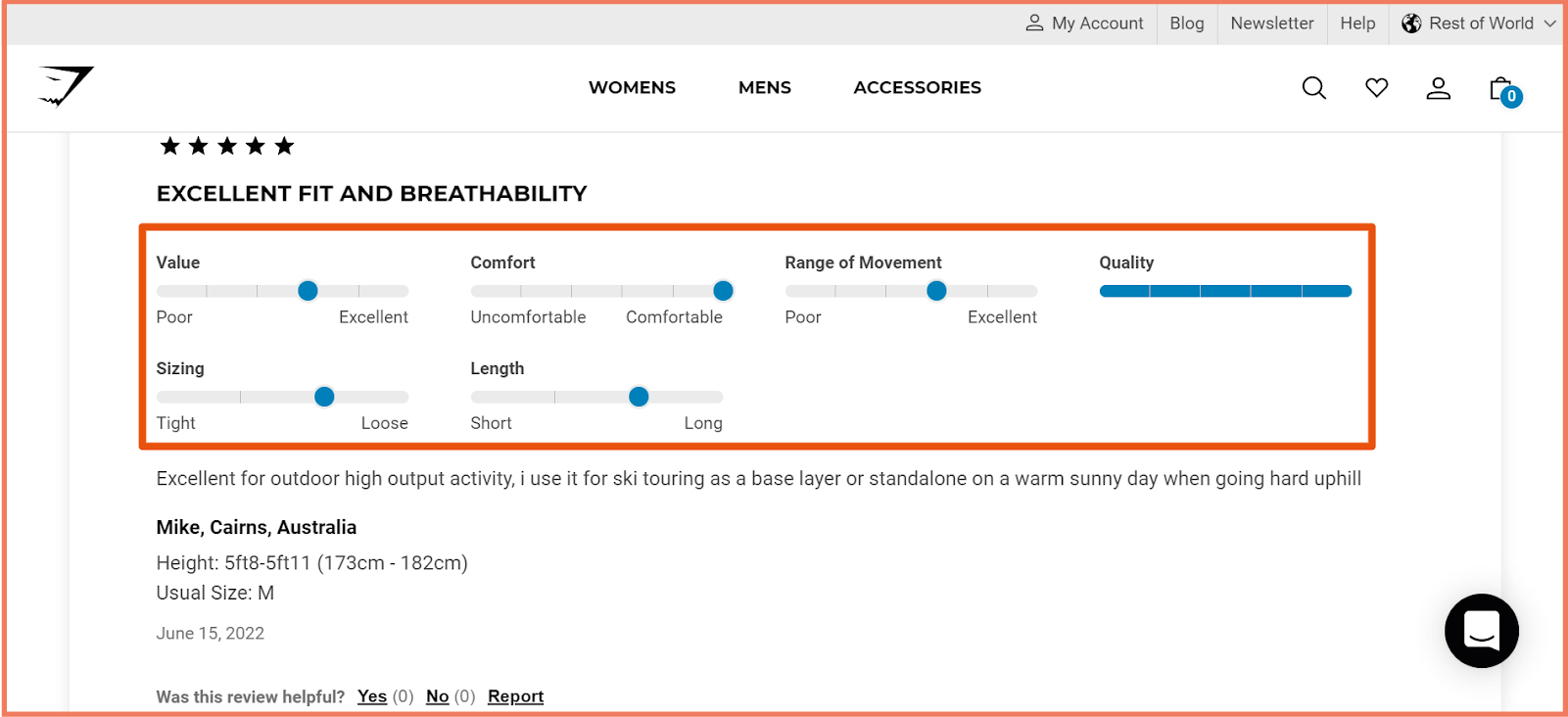Click No for review helpfulness
Image resolution: width=1568 pixels, height=717 pixels.
pyautogui.click(x=437, y=696)
